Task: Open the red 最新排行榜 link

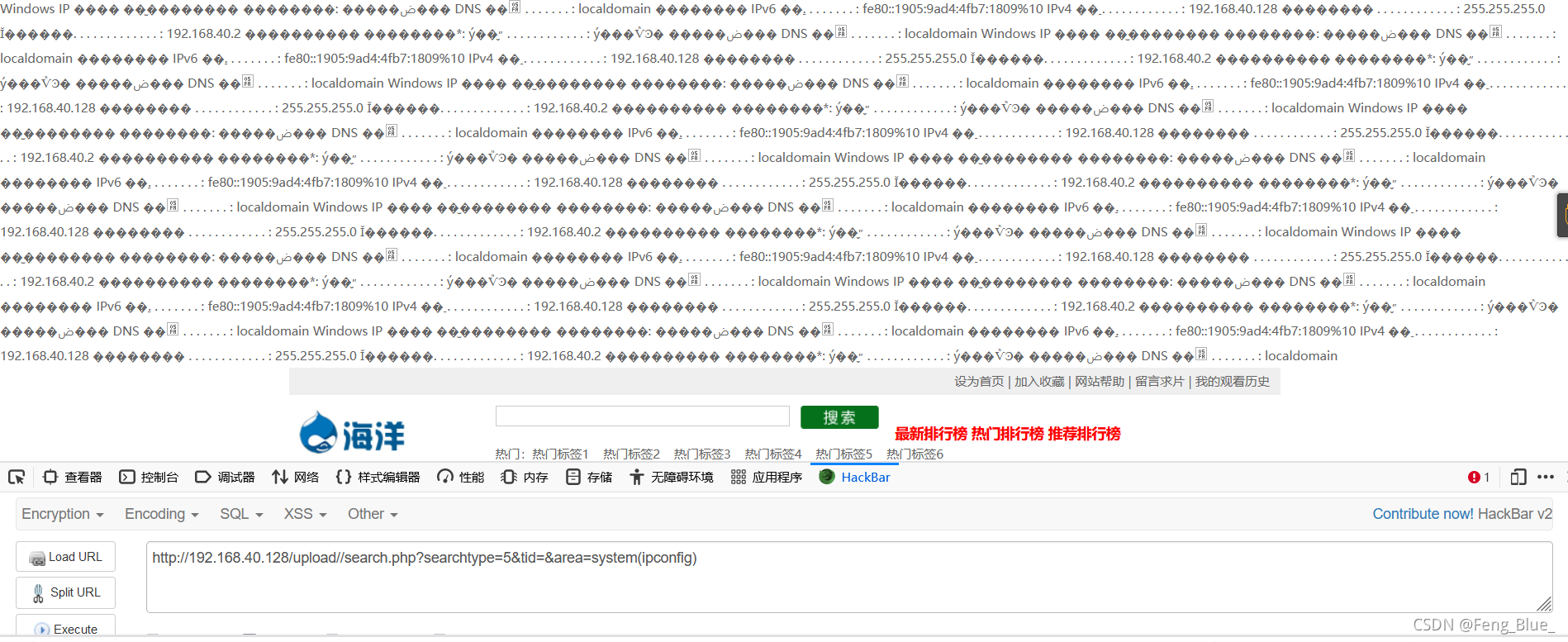Action: pos(931,434)
